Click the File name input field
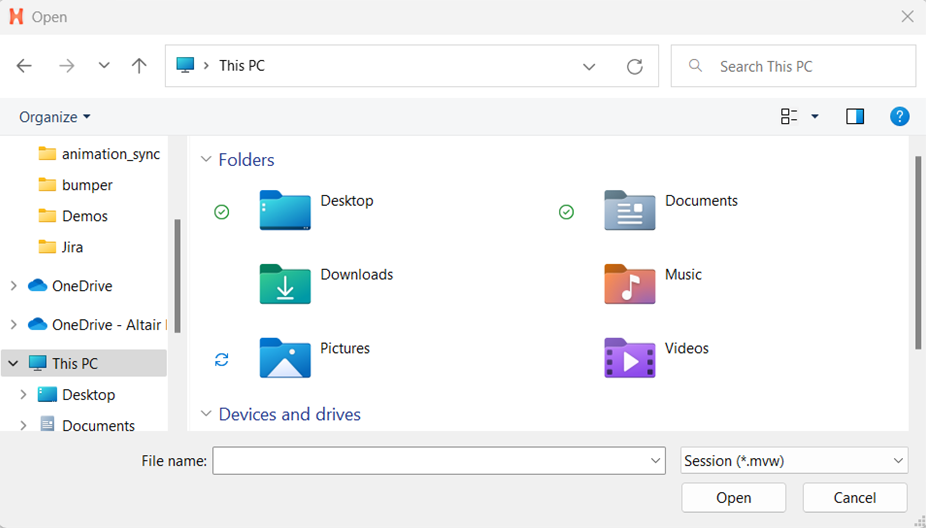The width and height of the screenshot is (926, 528). [x=430, y=461]
